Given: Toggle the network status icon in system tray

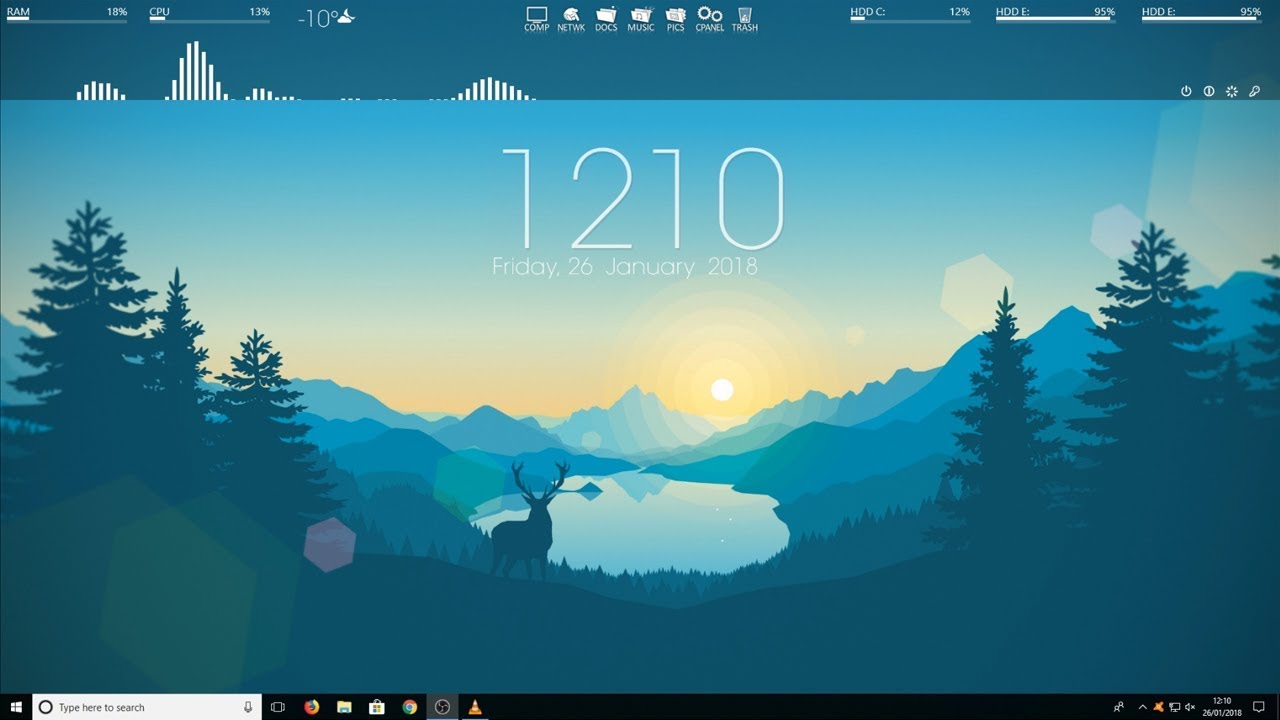Looking at the screenshot, I should pyautogui.click(x=1175, y=707).
